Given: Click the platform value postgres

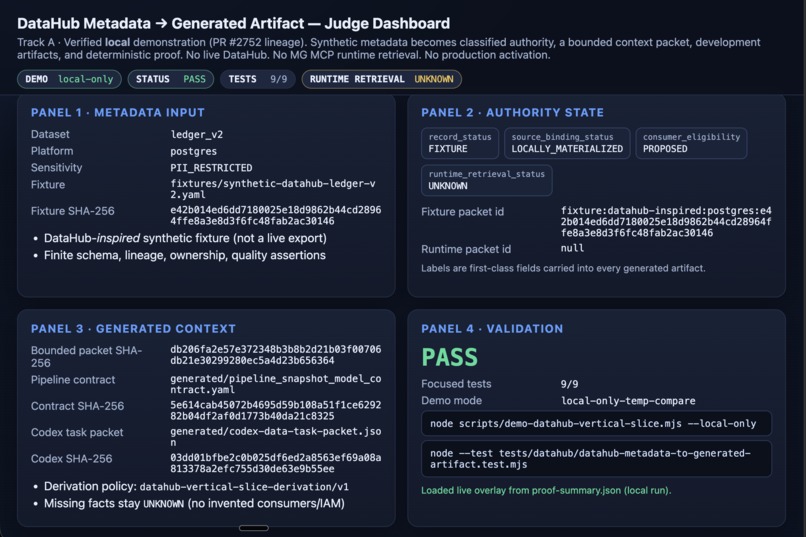Looking at the screenshot, I should (193, 152).
